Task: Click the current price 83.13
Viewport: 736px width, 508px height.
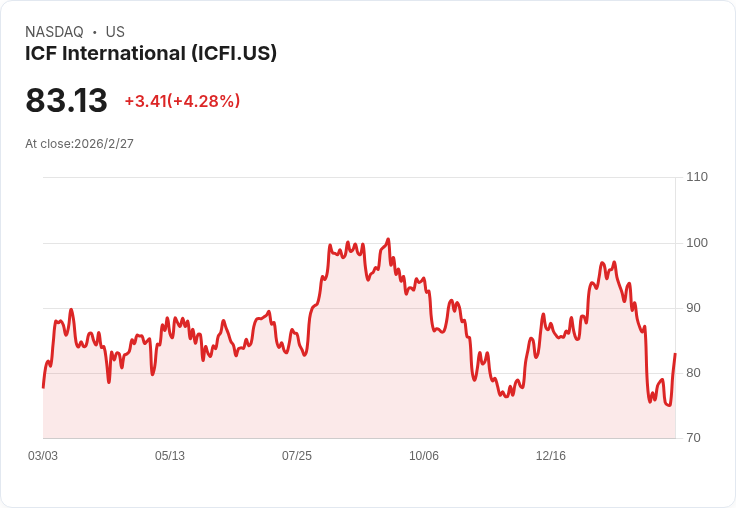Action: (66, 100)
